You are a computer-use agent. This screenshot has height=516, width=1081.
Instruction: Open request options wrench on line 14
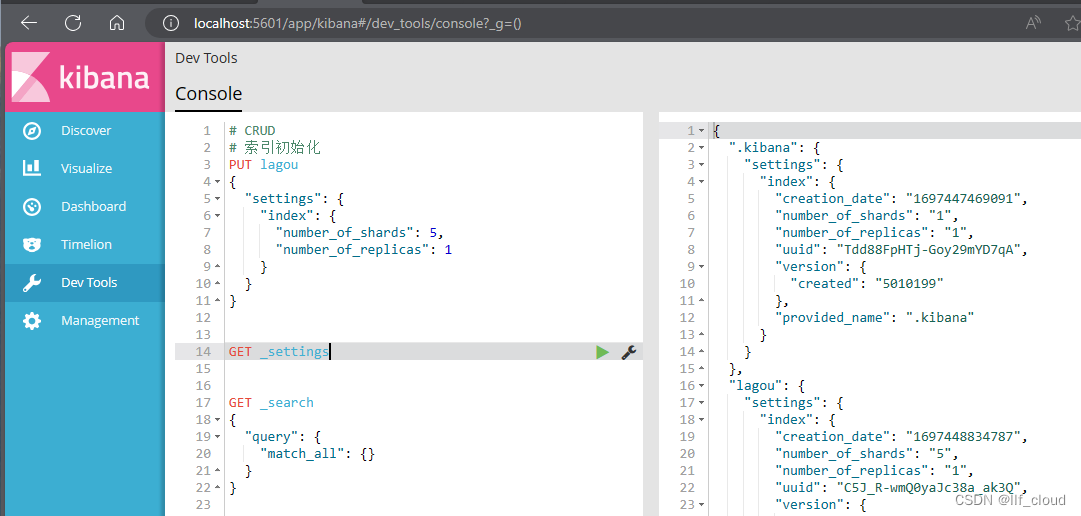[x=627, y=353]
